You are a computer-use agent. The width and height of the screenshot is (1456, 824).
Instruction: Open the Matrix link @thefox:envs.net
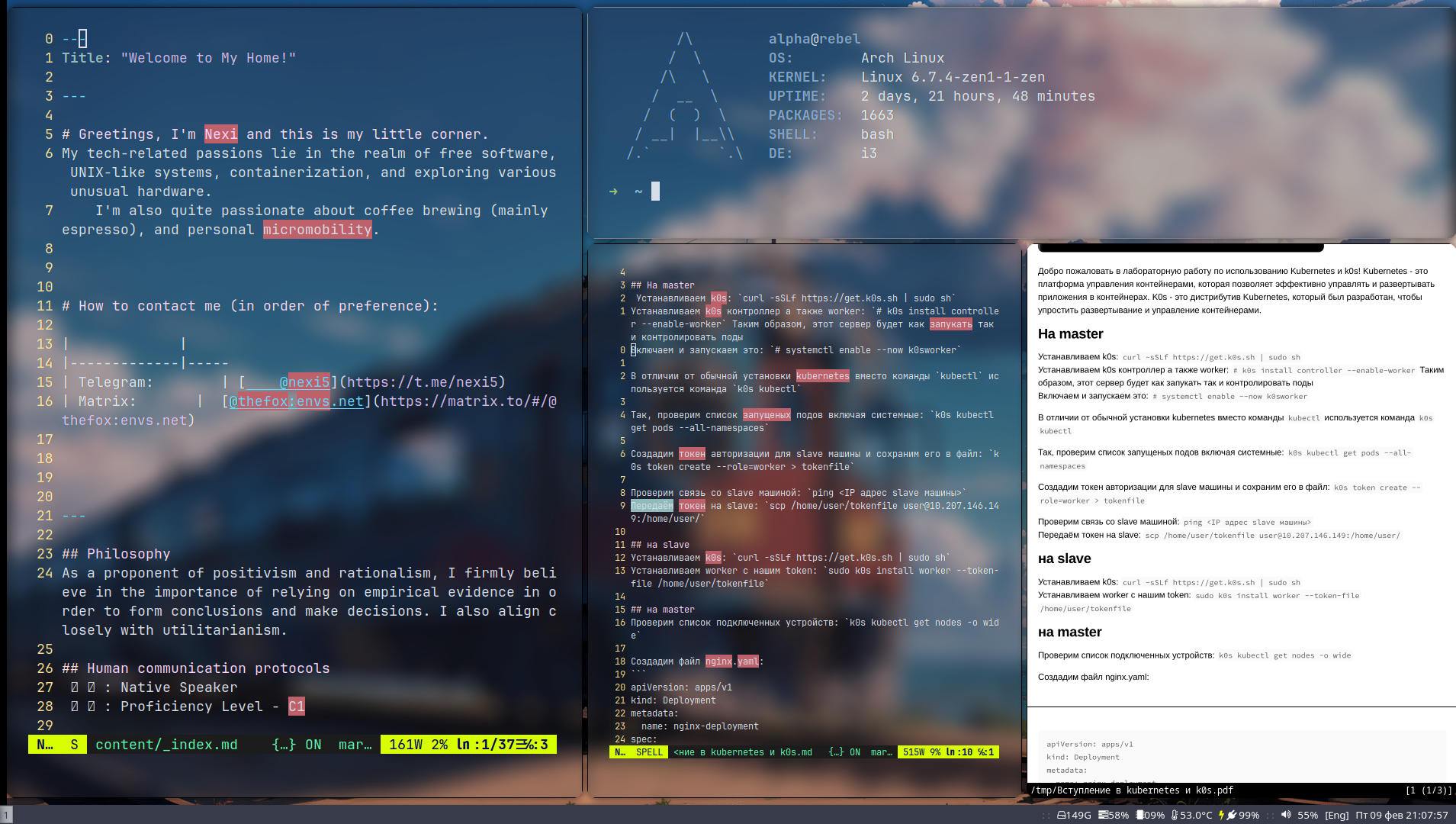click(294, 401)
